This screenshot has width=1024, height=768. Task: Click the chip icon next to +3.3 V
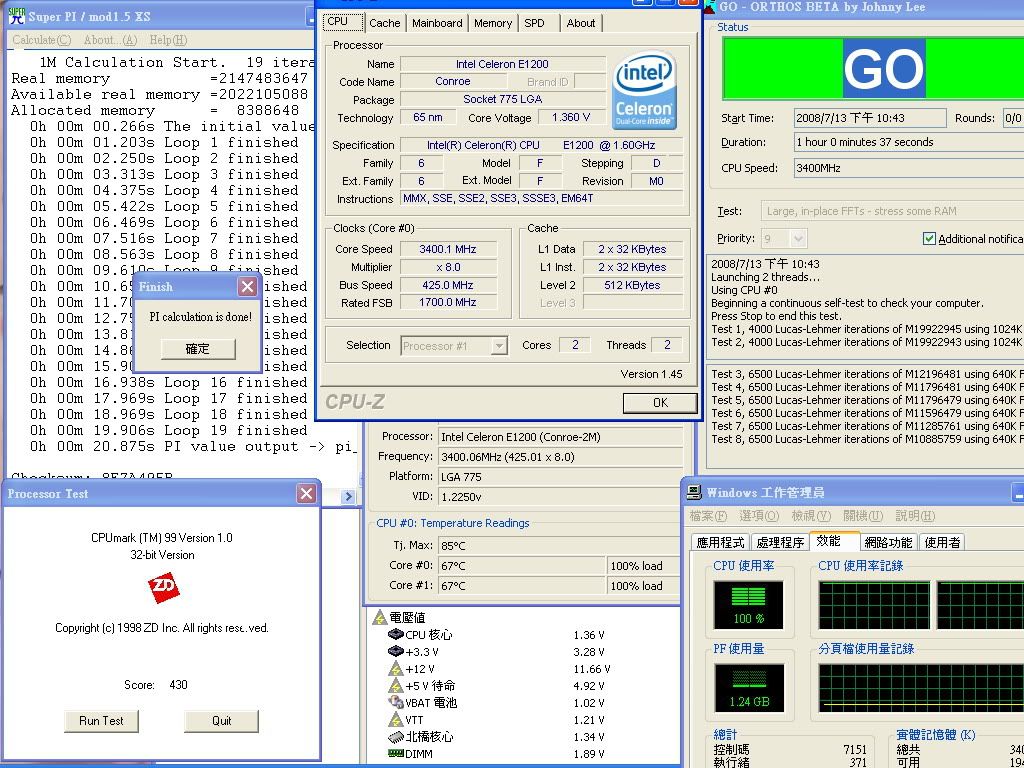(395, 651)
